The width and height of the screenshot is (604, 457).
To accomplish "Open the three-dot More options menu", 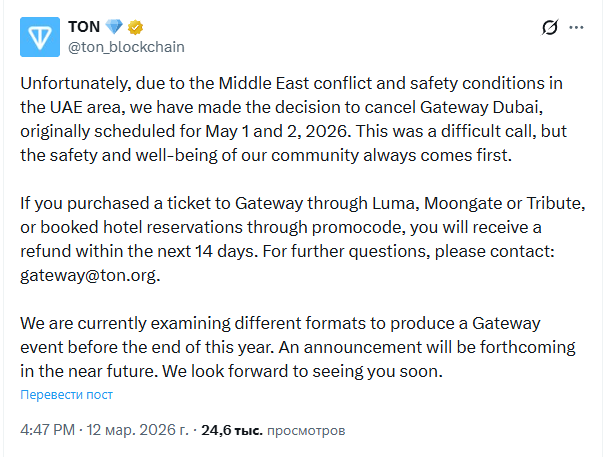I will tap(580, 28).
